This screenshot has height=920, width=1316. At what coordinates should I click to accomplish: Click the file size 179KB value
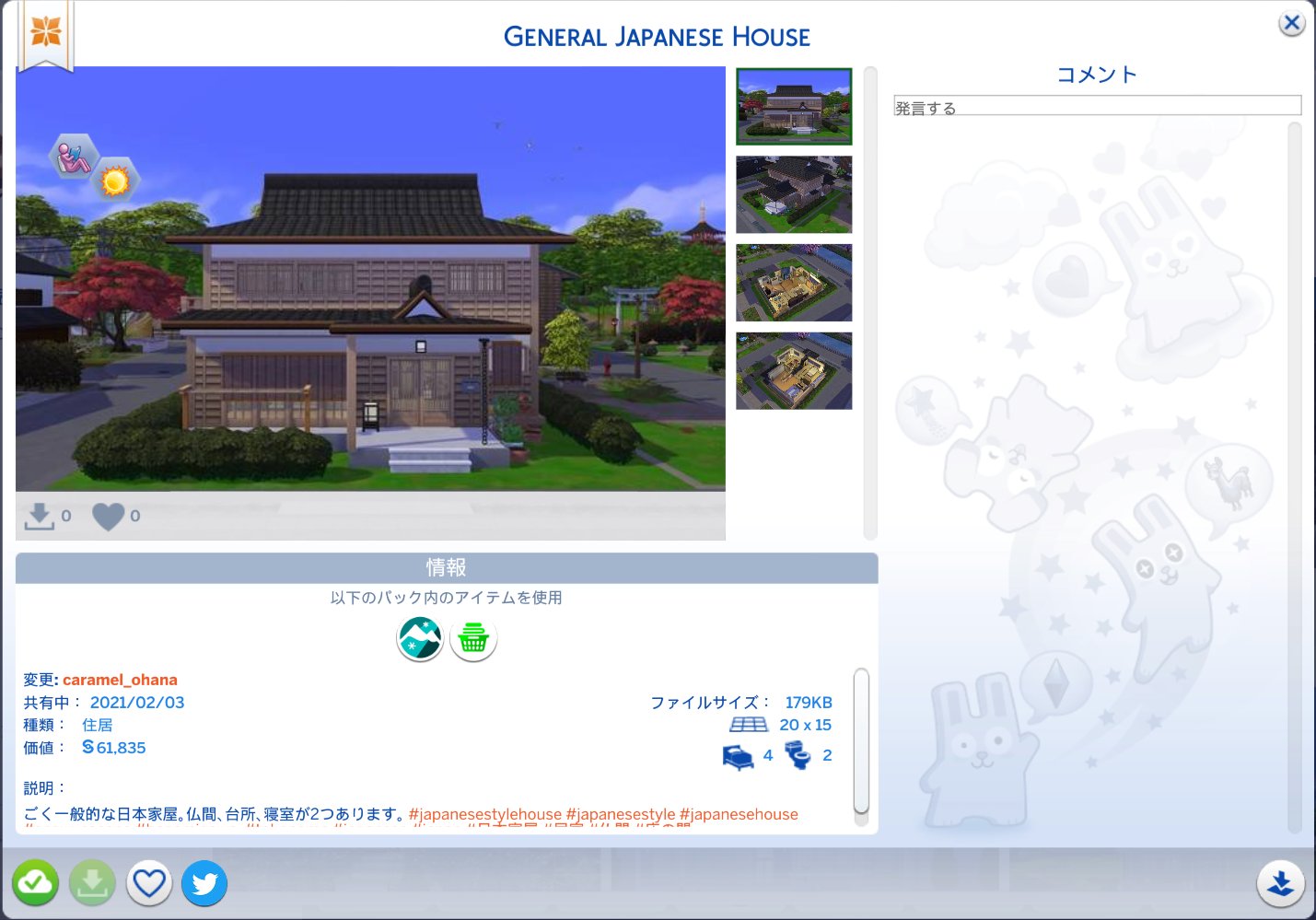coord(809,703)
